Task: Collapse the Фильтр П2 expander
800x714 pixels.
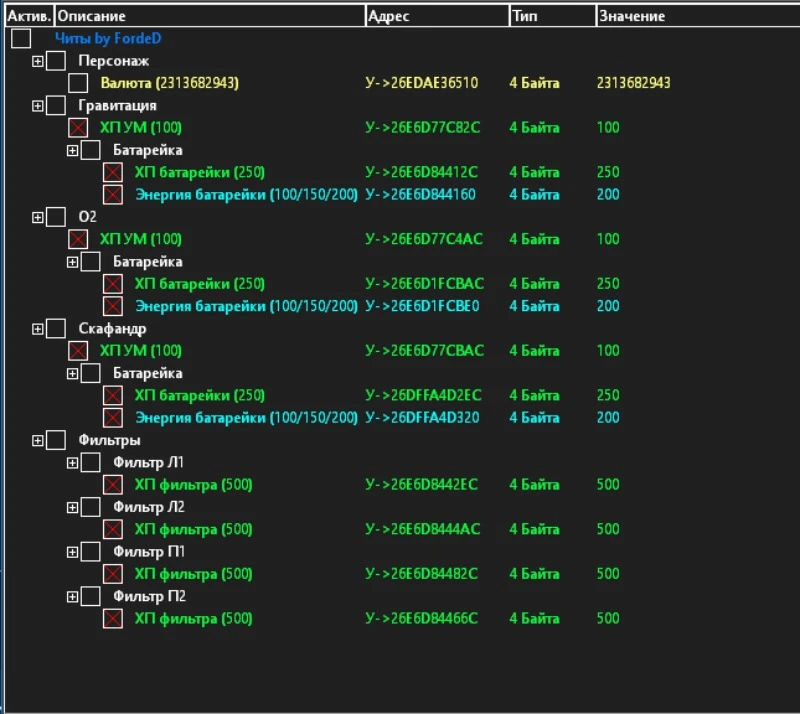Action: point(72,597)
